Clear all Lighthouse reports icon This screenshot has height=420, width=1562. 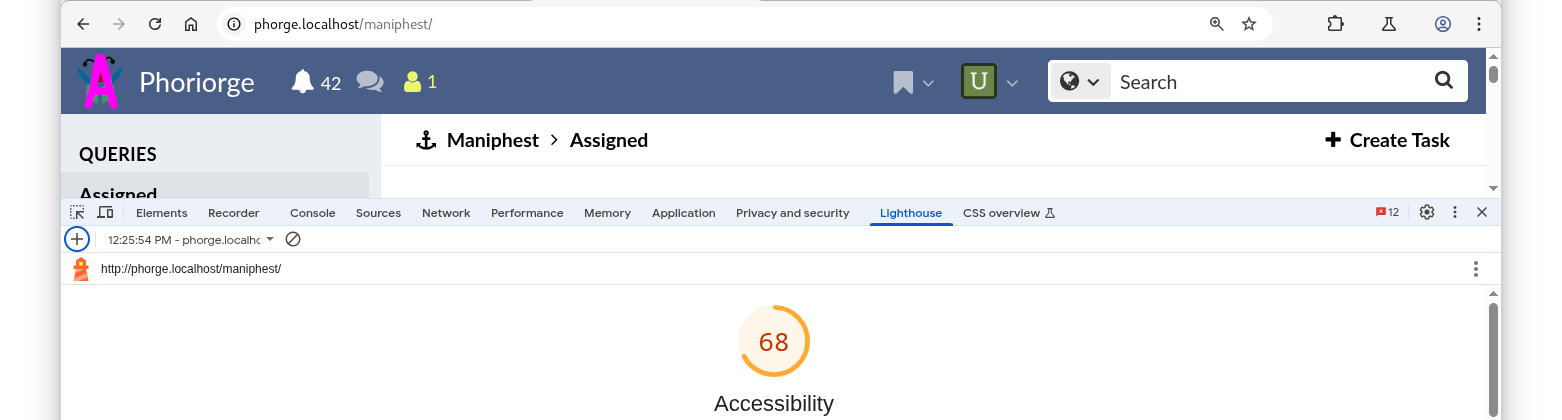(293, 239)
